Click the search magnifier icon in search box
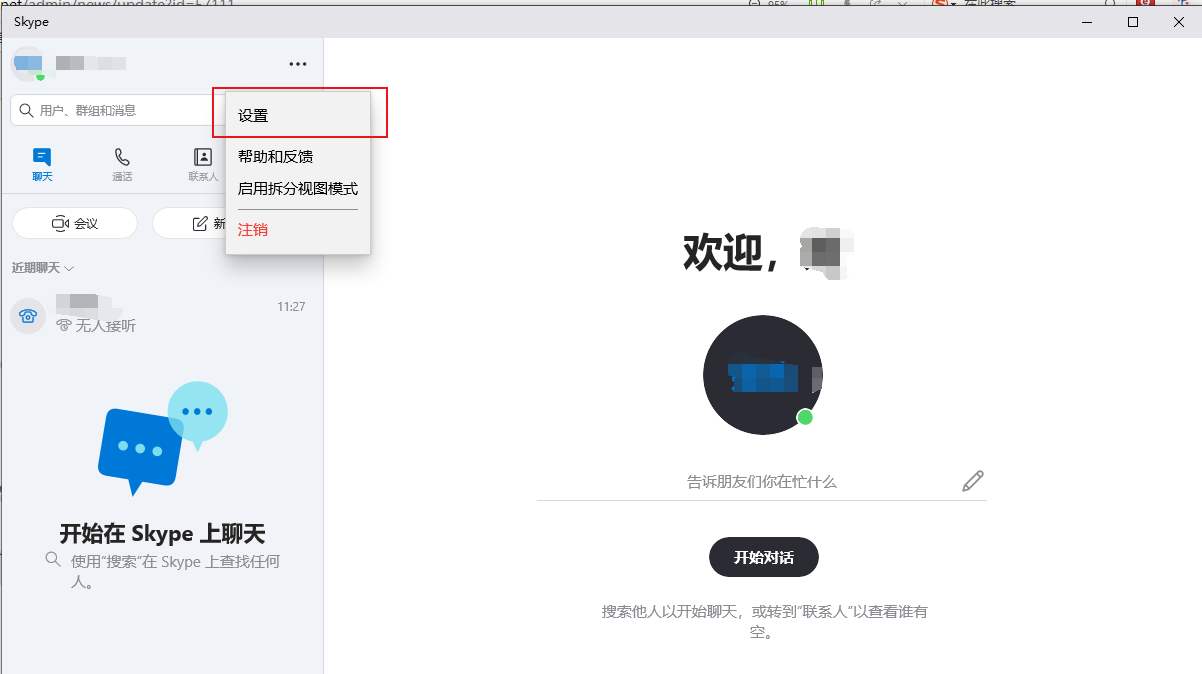Image resolution: width=1202 pixels, height=674 pixels. coord(27,110)
